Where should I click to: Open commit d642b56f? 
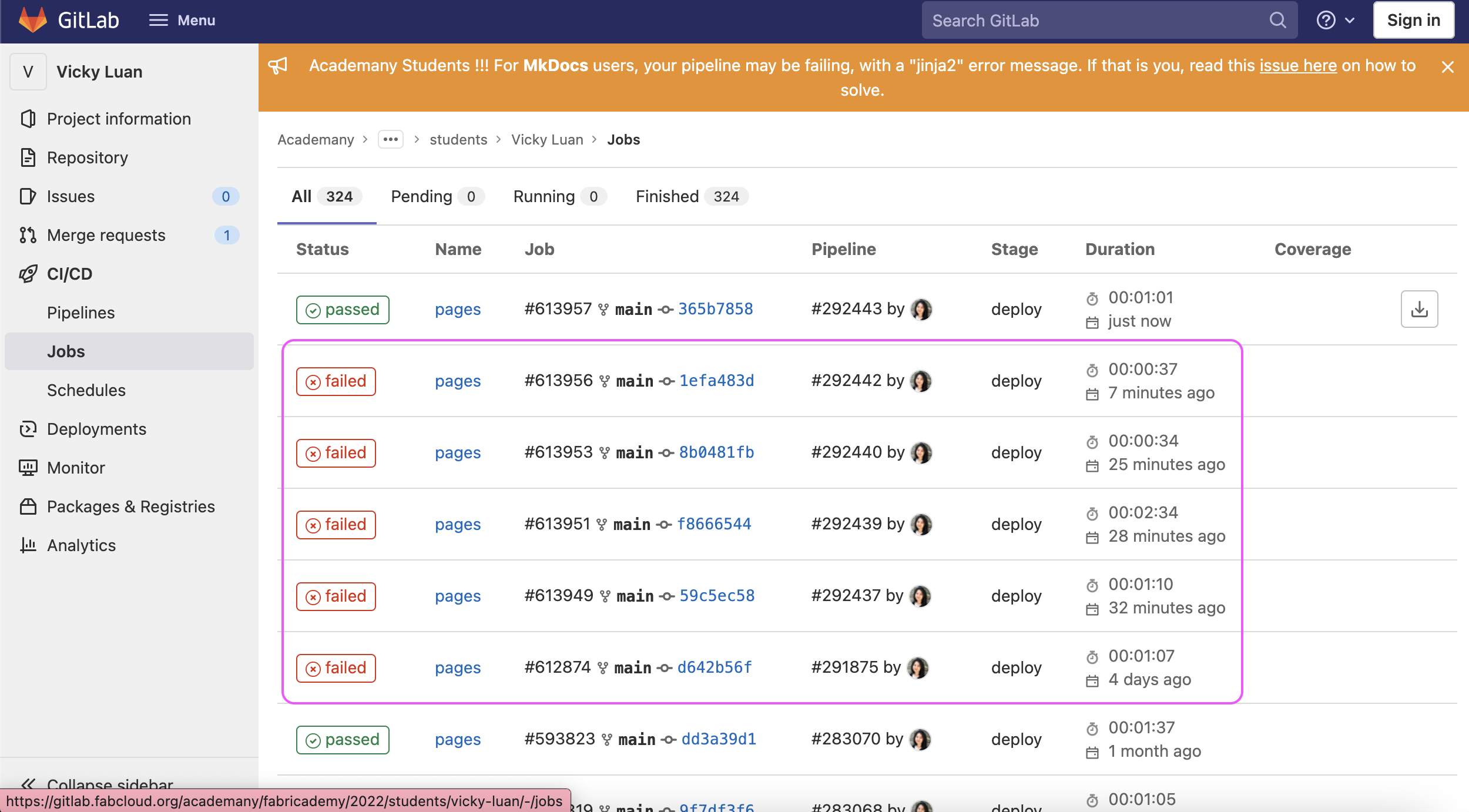(715, 667)
